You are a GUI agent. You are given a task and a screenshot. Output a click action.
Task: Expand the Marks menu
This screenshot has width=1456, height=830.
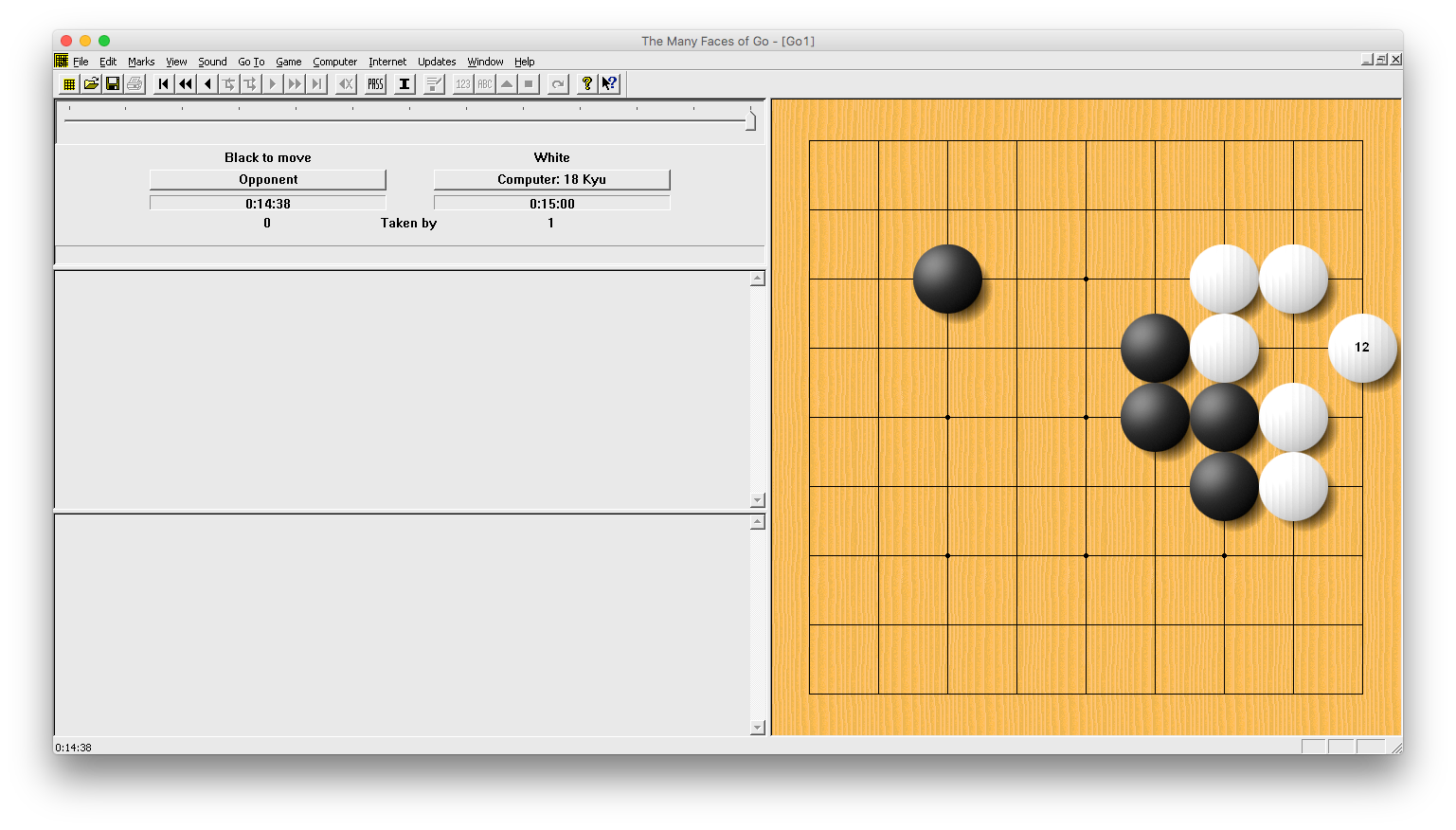pyautogui.click(x=141, y=62)
